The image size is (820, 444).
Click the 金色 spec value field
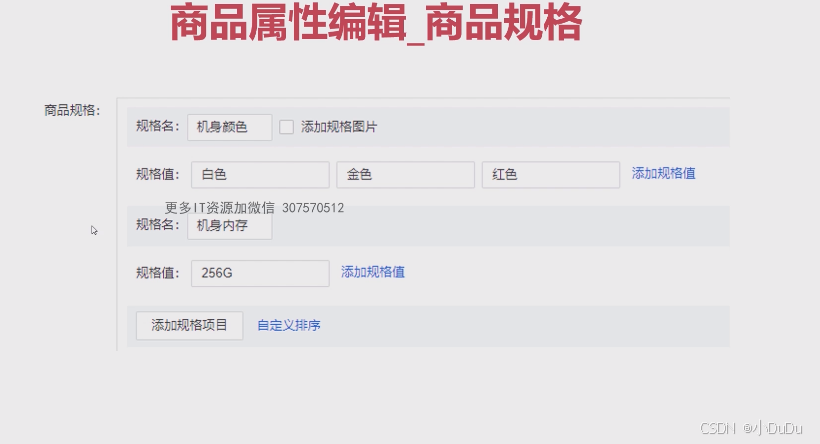tap(406, 175)
